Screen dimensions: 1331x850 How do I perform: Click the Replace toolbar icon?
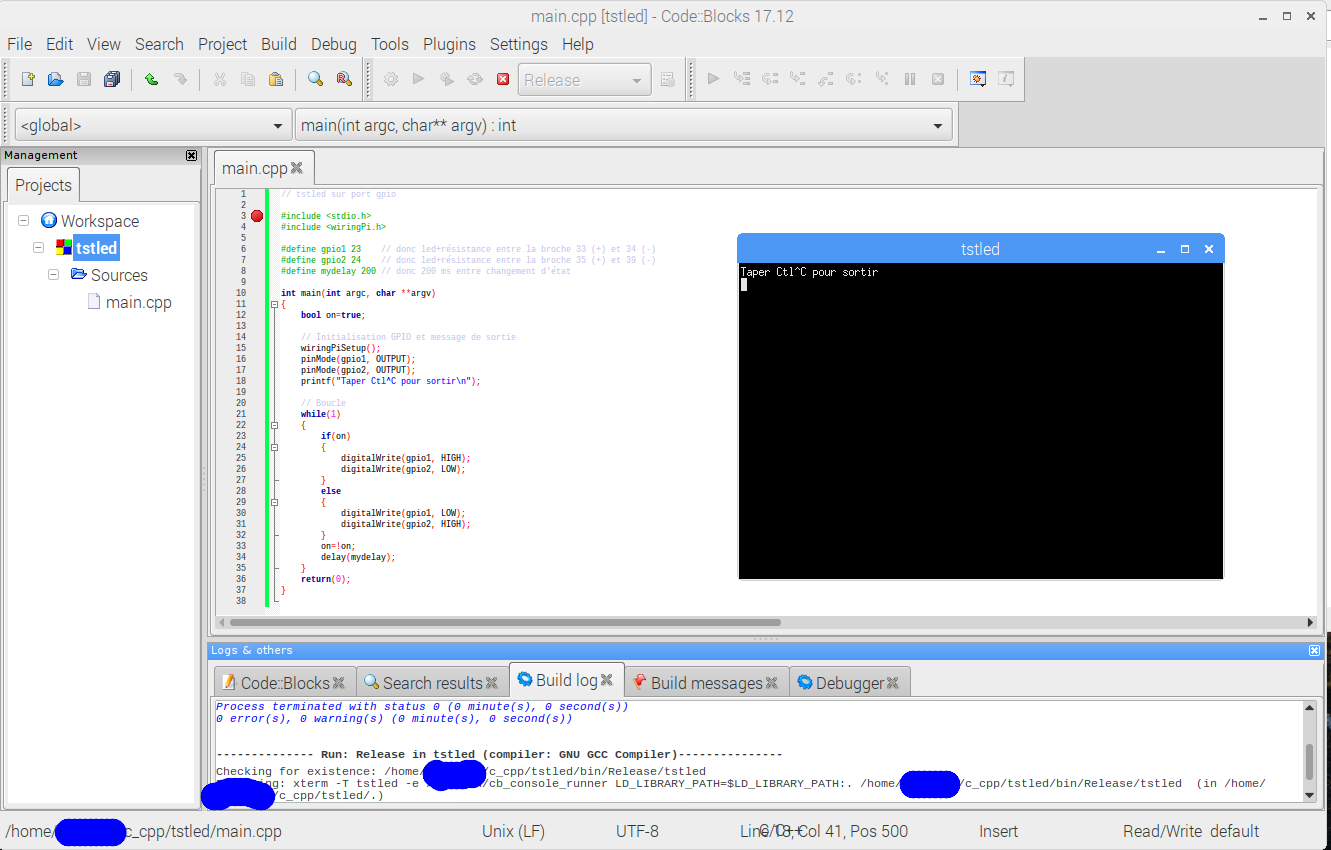pos(343,80)
